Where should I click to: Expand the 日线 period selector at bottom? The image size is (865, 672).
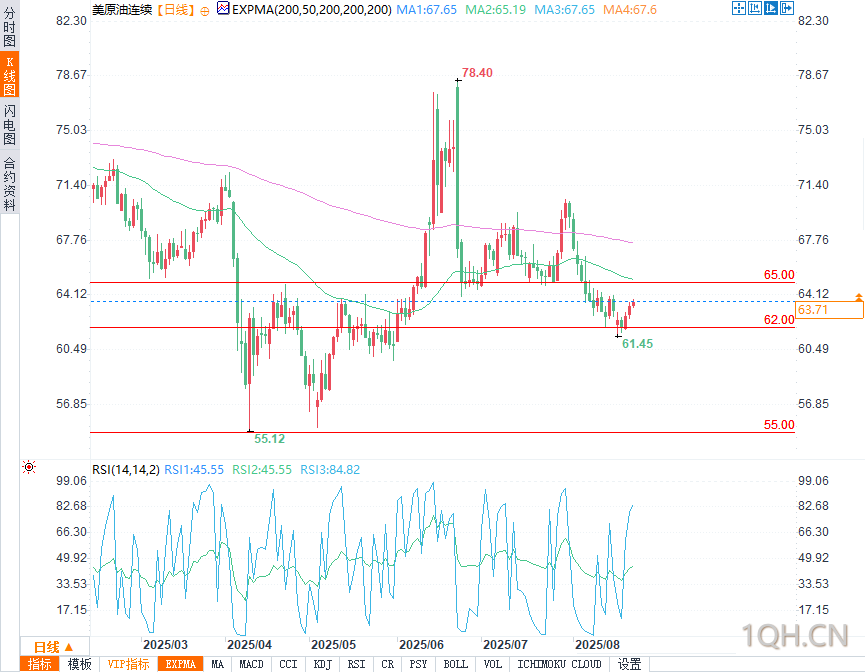[54, 647]
